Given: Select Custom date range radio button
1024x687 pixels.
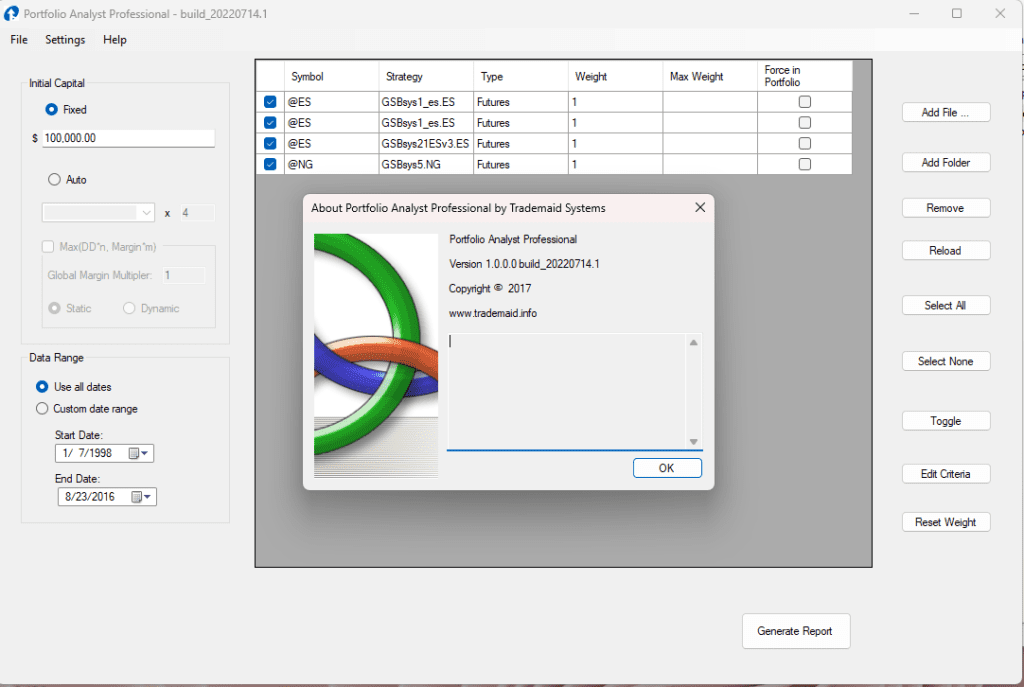Looking at the screenshot, I should tap(42, 409).
